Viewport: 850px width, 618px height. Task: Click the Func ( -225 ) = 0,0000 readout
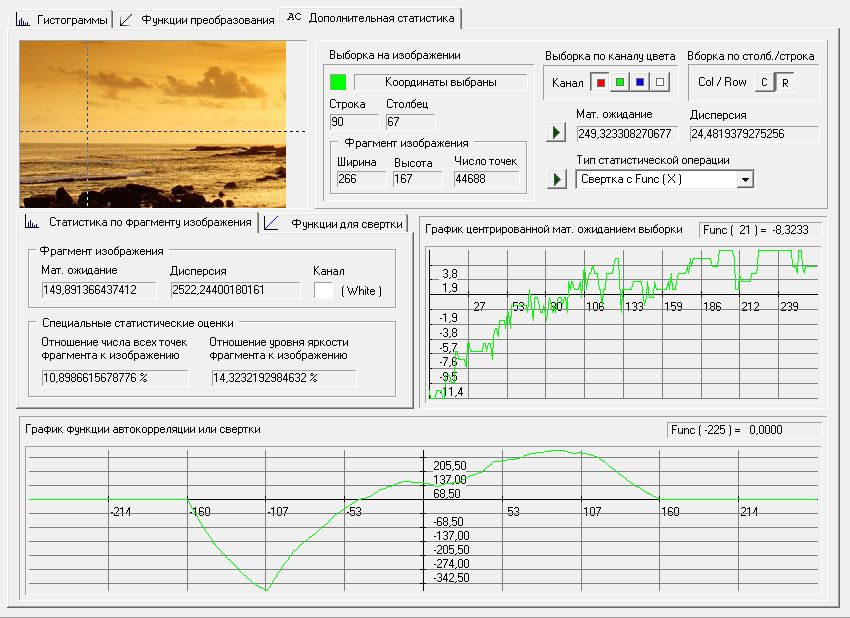pyautogui.click(x=744, y=430)
